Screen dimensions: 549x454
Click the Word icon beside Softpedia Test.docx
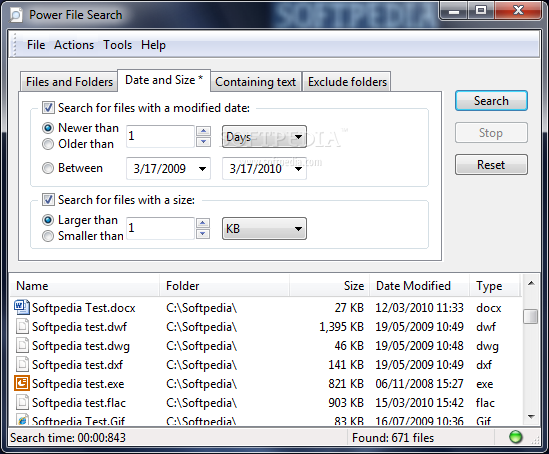pyautogui.click(x=21, y=307)
